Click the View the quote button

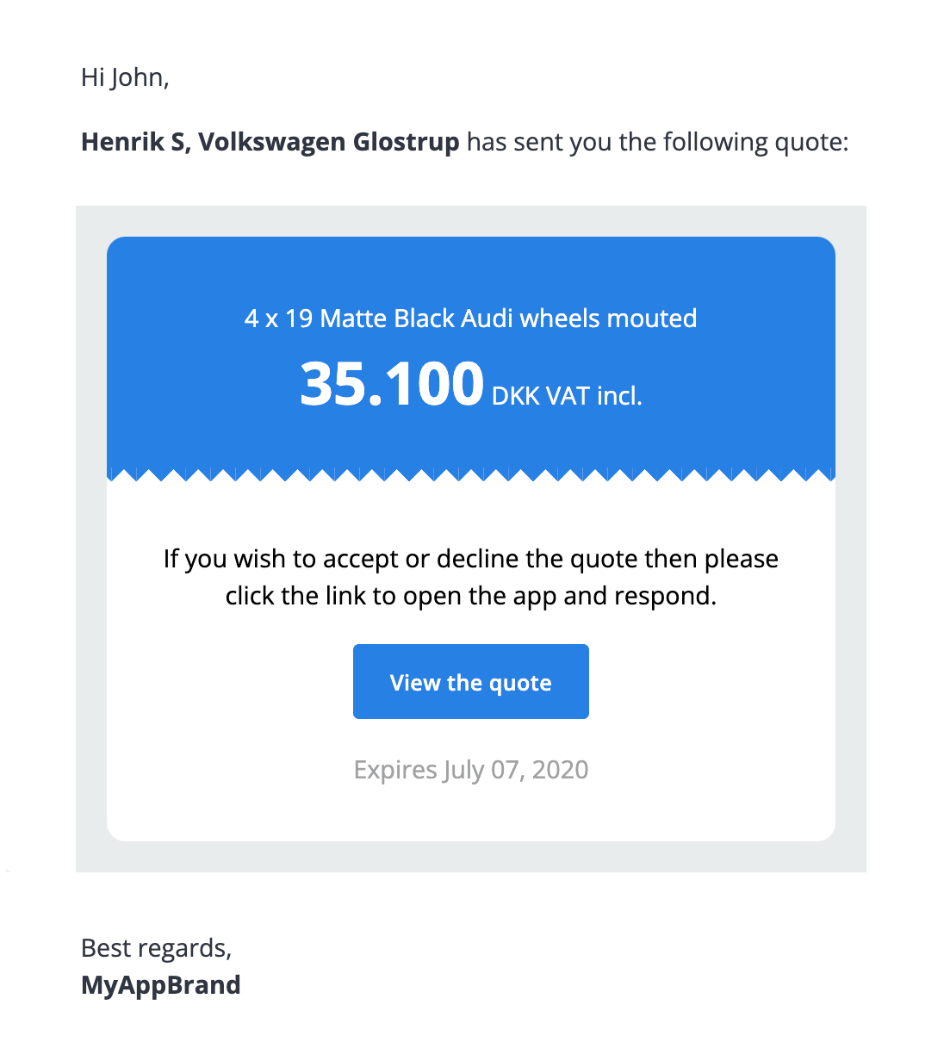click(470, 682)
